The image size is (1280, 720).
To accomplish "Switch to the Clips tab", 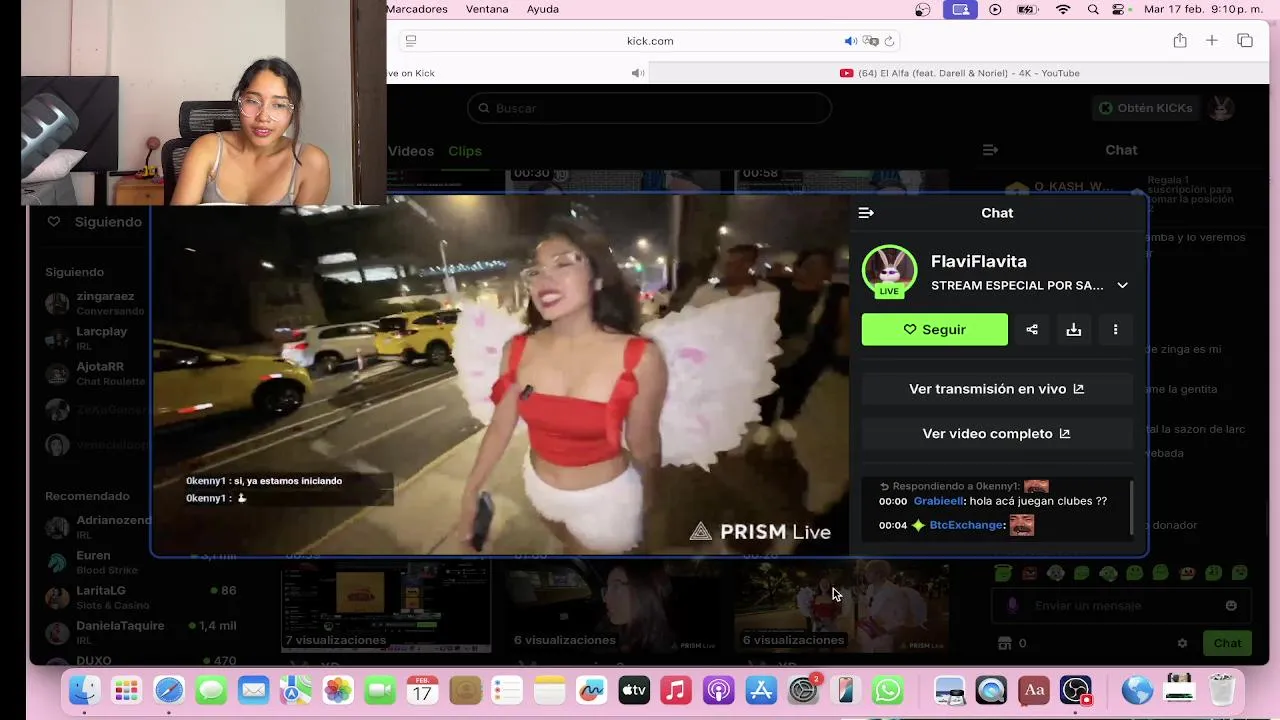I will (x=465, y=151).
